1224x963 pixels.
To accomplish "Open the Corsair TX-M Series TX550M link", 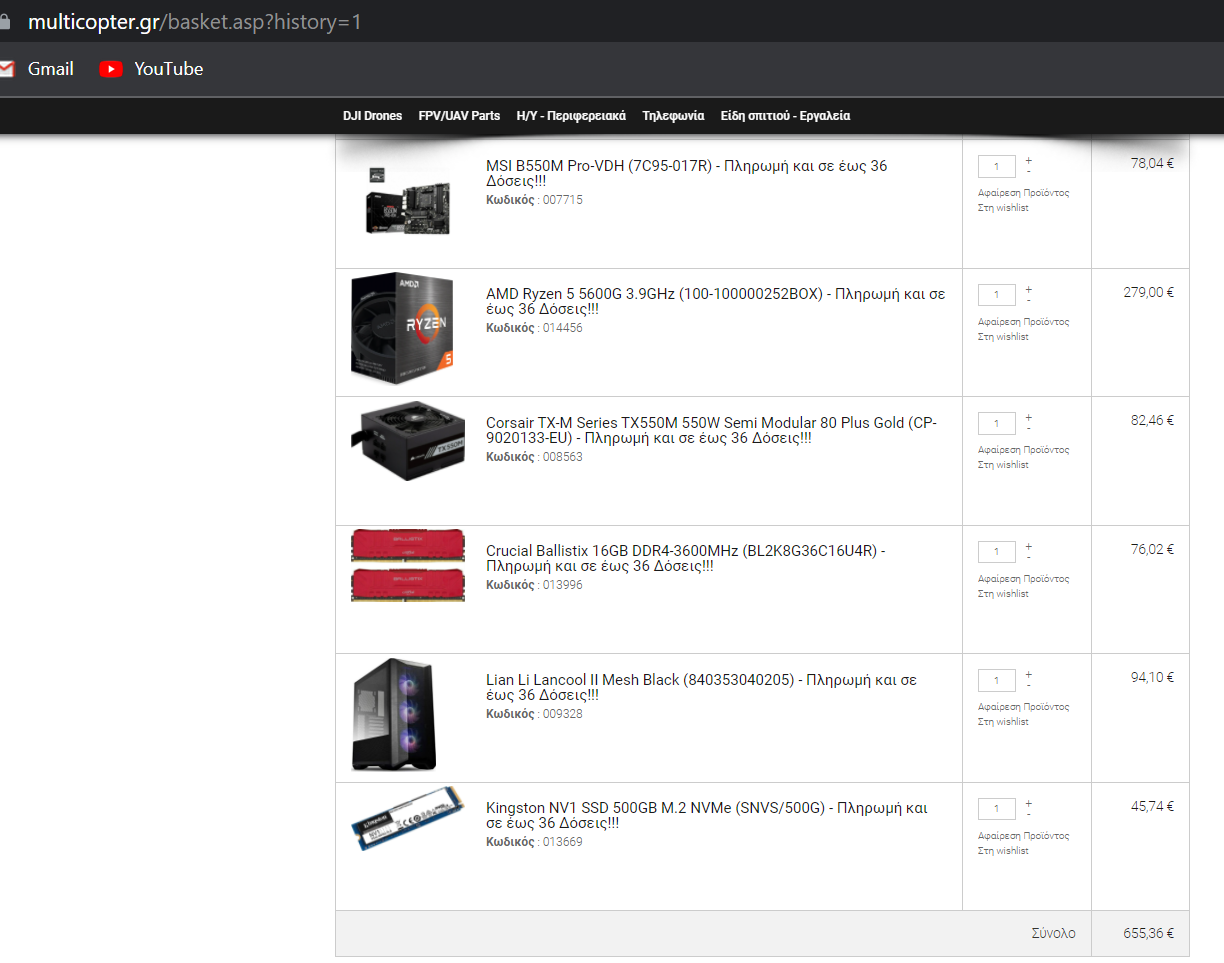I will (711, 430).
